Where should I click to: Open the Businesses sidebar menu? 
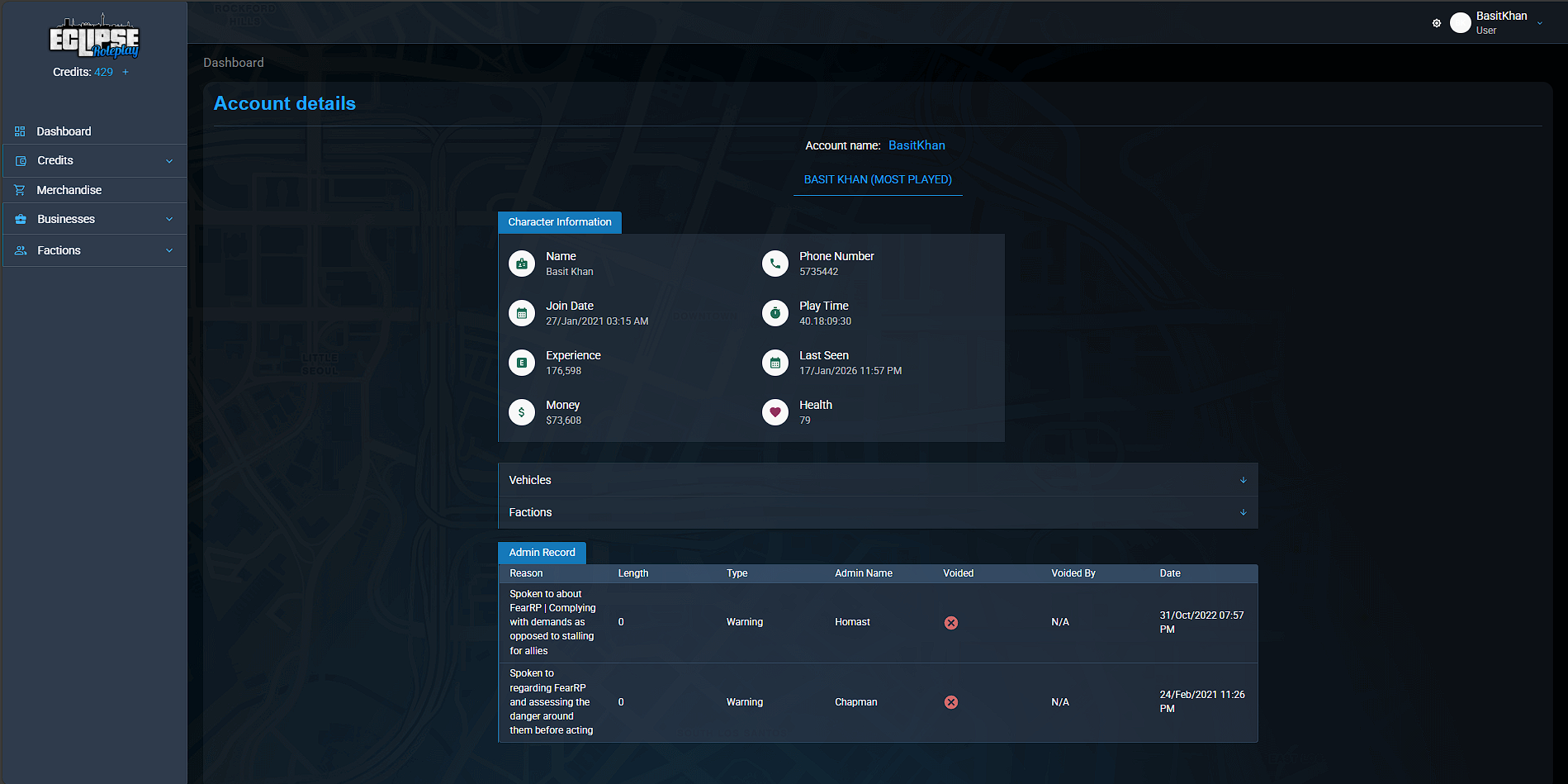95,219
